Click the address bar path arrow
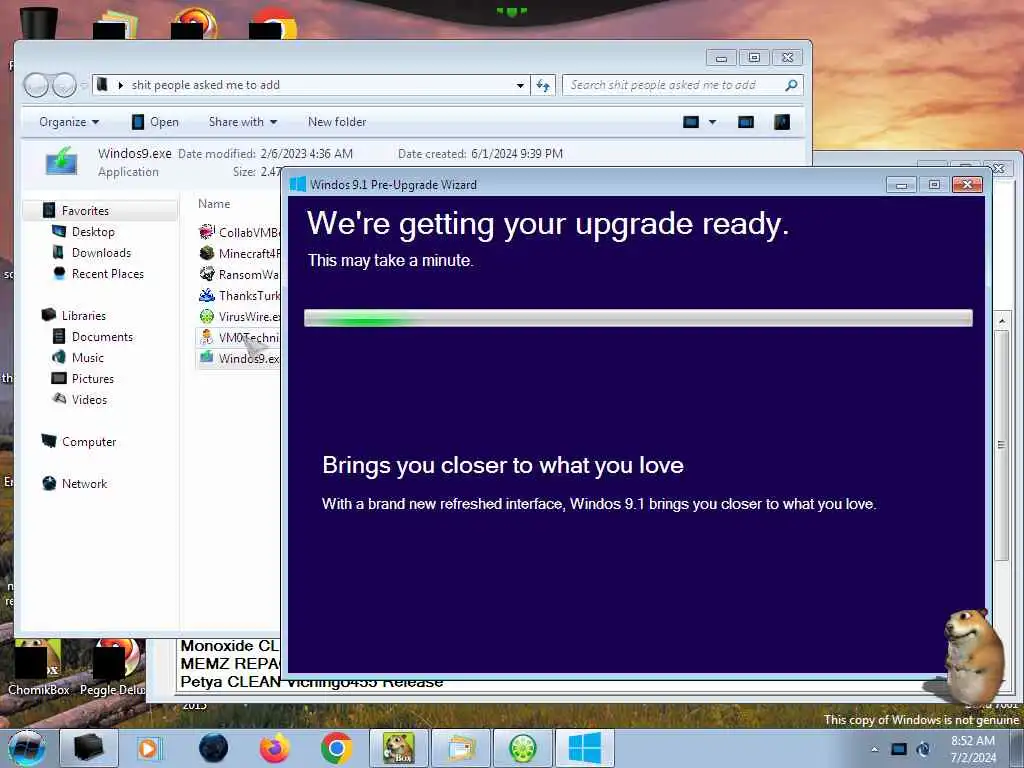This screenshot has height=768, width=1024. point(120,85)
